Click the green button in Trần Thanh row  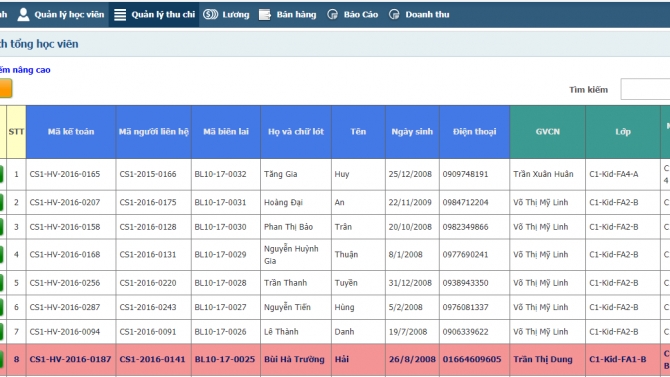point(2,283)
